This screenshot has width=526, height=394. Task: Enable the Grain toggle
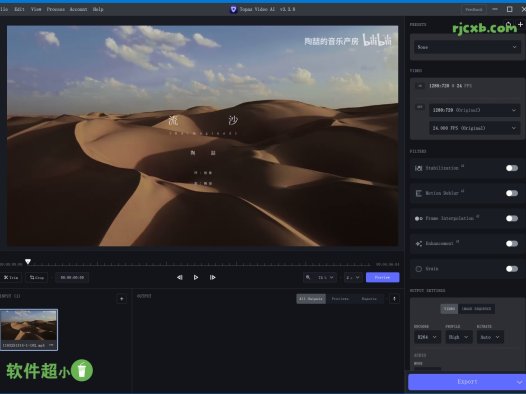pyautogui.click(x=512, y=269)
